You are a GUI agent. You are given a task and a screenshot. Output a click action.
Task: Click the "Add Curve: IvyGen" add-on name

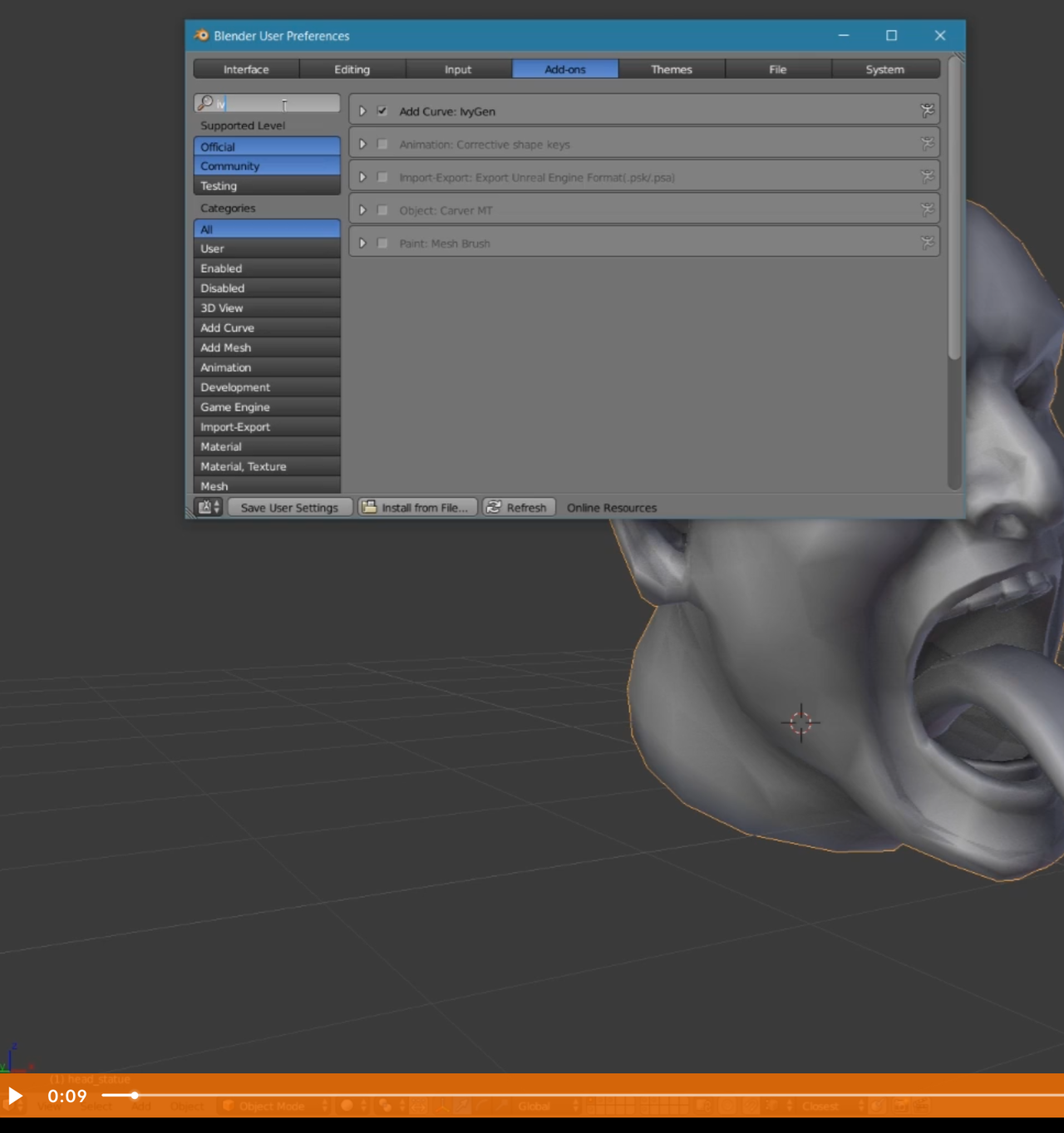447,111
